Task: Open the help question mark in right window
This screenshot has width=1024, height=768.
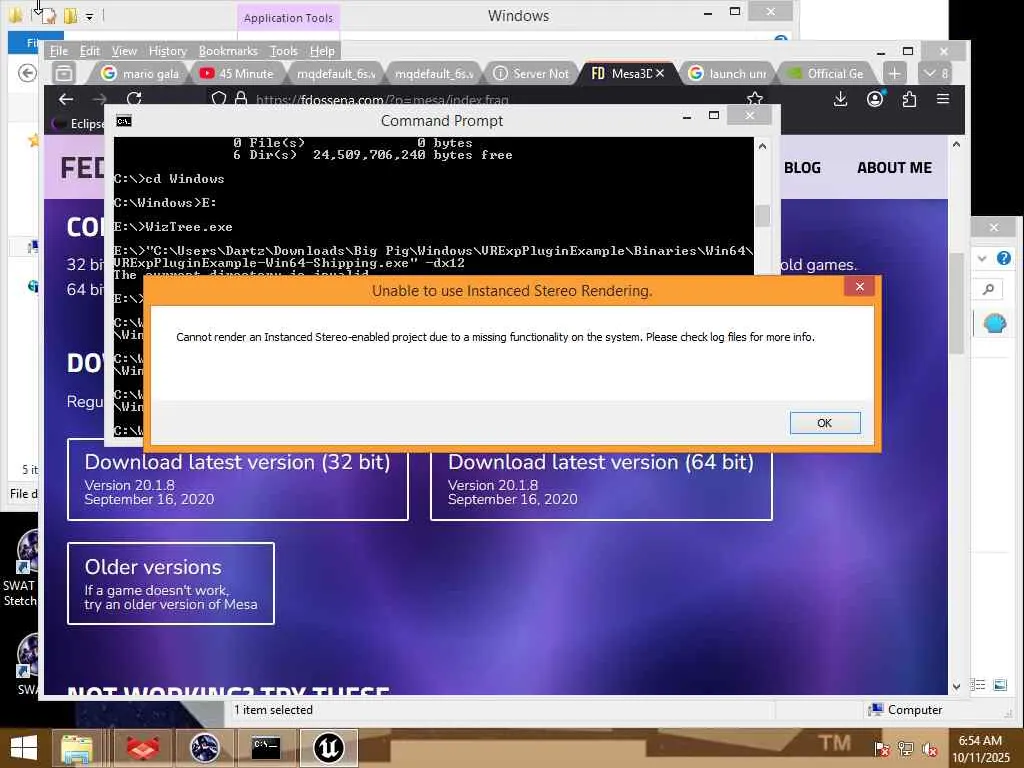Action: click(x=1004, y=258)
